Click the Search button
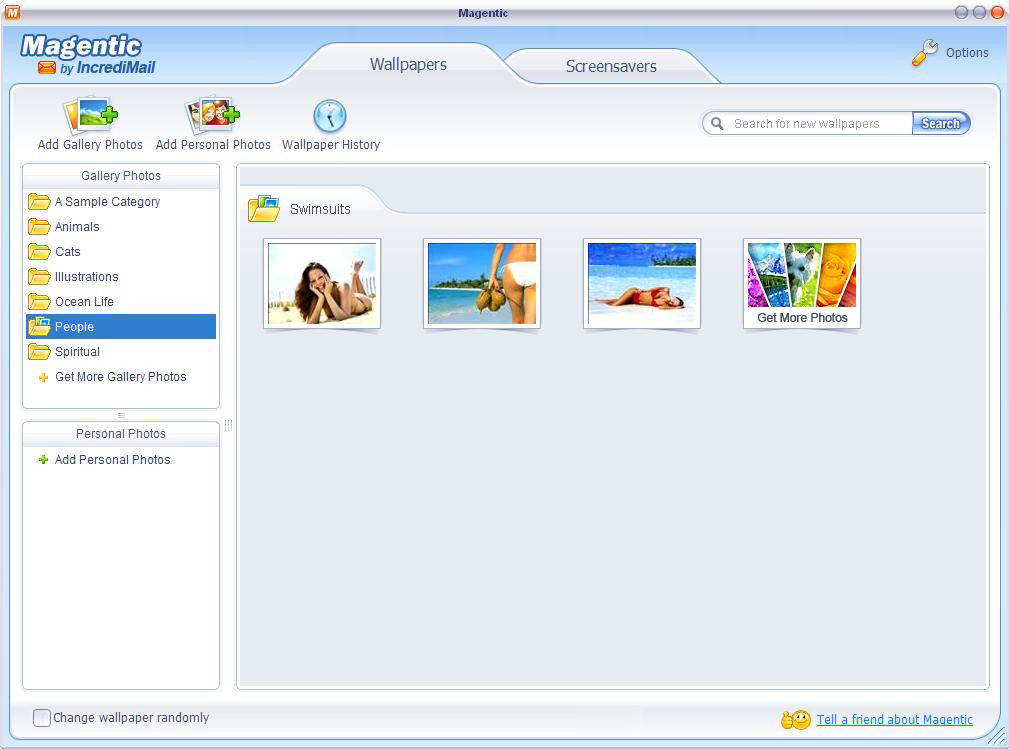Viewport: 1009px width, 749px height. point(939,123)
